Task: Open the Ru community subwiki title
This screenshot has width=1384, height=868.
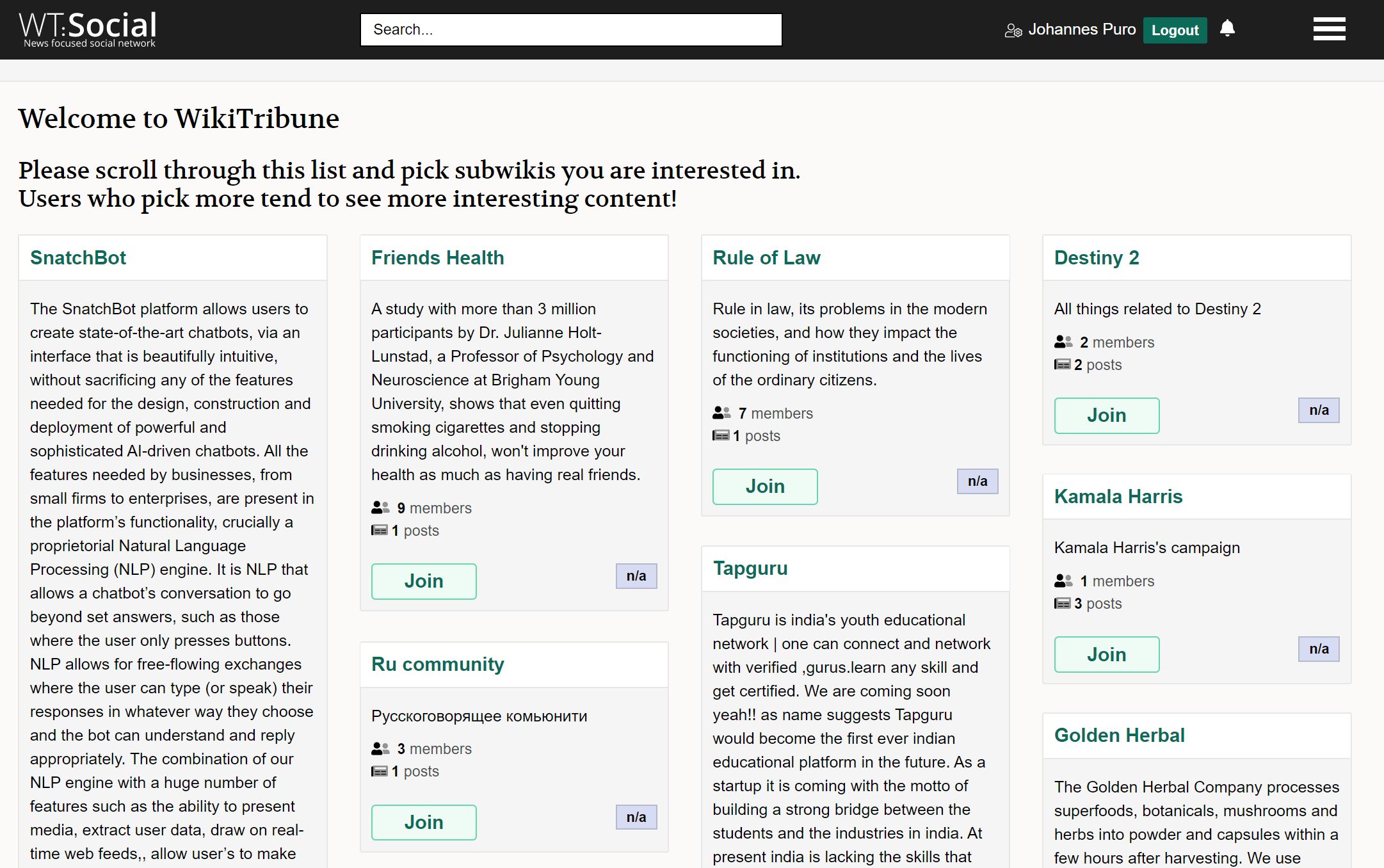Action: point(438,664)
